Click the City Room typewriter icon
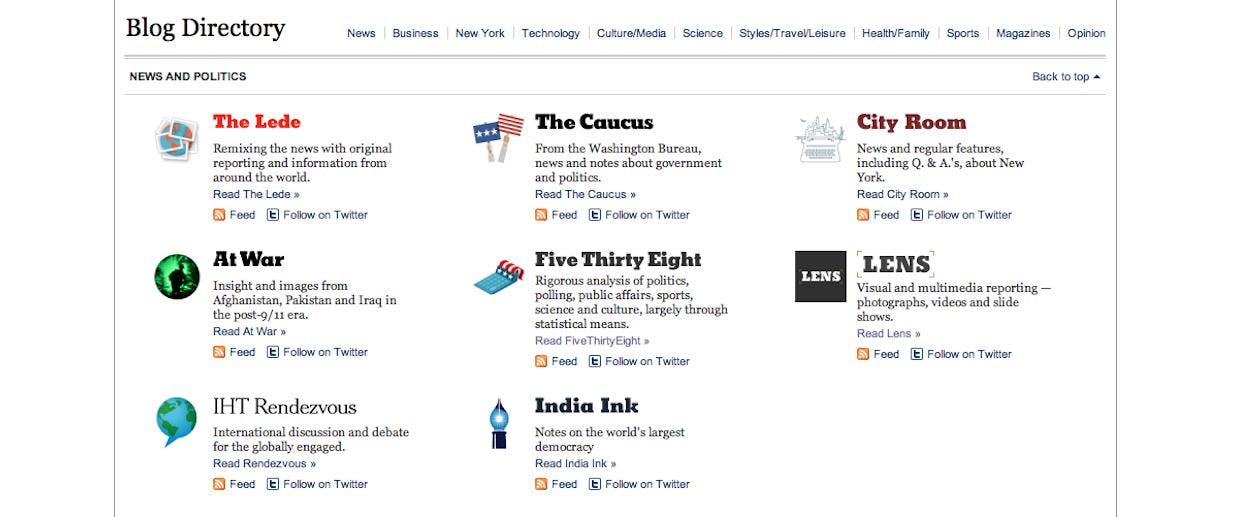 coord(820,139)
